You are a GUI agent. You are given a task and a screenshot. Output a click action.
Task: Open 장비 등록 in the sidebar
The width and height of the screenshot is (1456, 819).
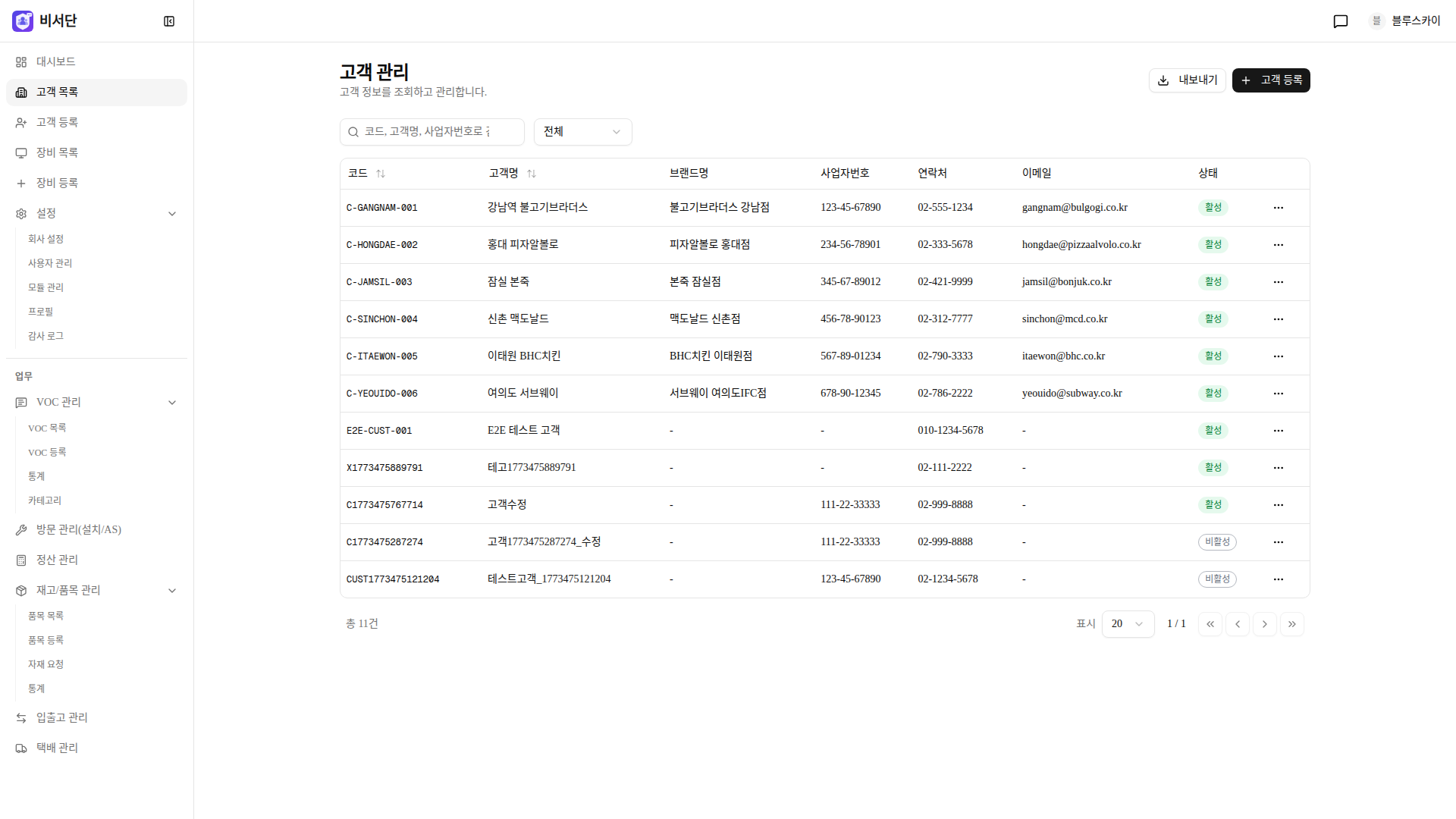(x=96, y=184)
